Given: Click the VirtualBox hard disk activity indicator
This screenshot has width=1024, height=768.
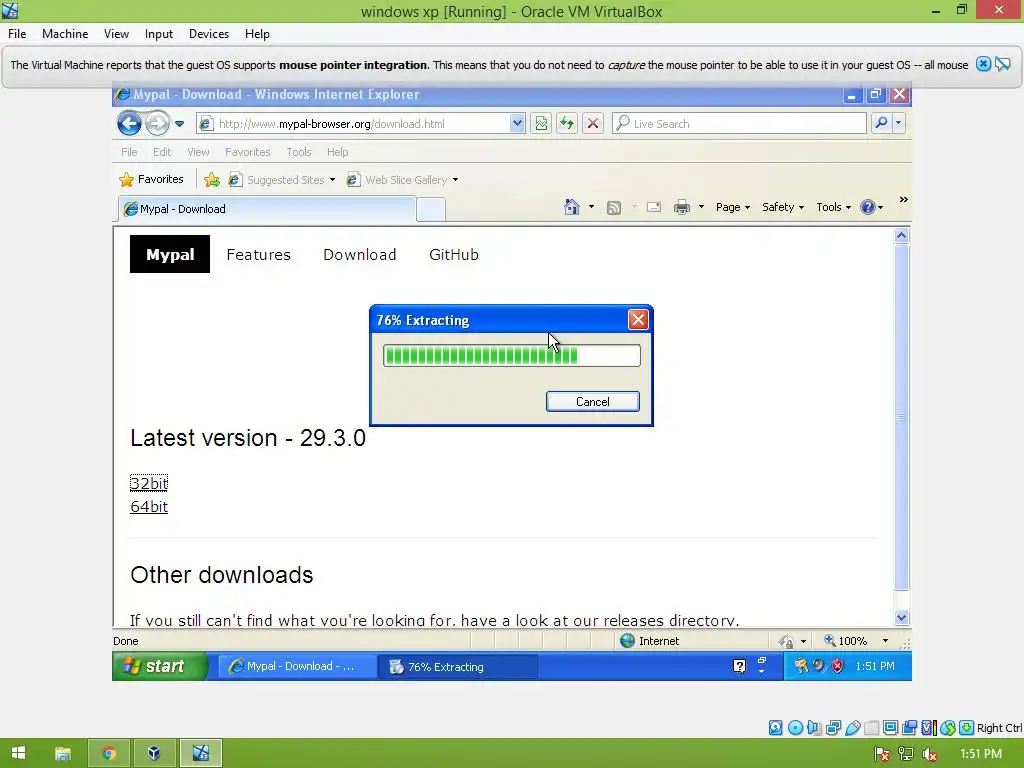Looking at the screenshot, I should 775,728.
